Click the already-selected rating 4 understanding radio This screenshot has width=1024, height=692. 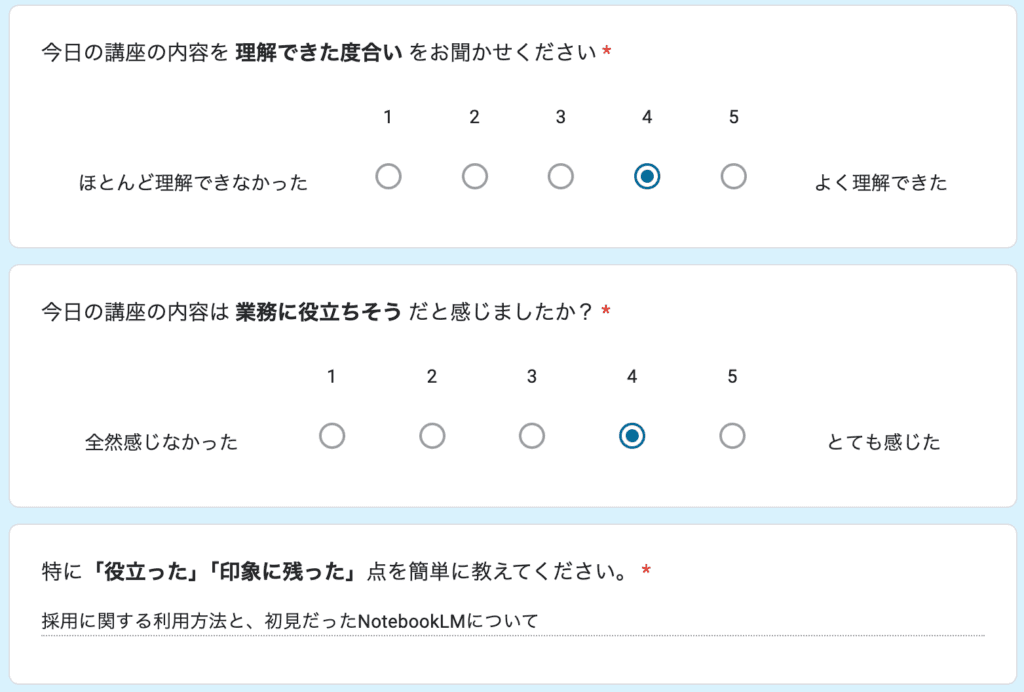tap(647, 175)
